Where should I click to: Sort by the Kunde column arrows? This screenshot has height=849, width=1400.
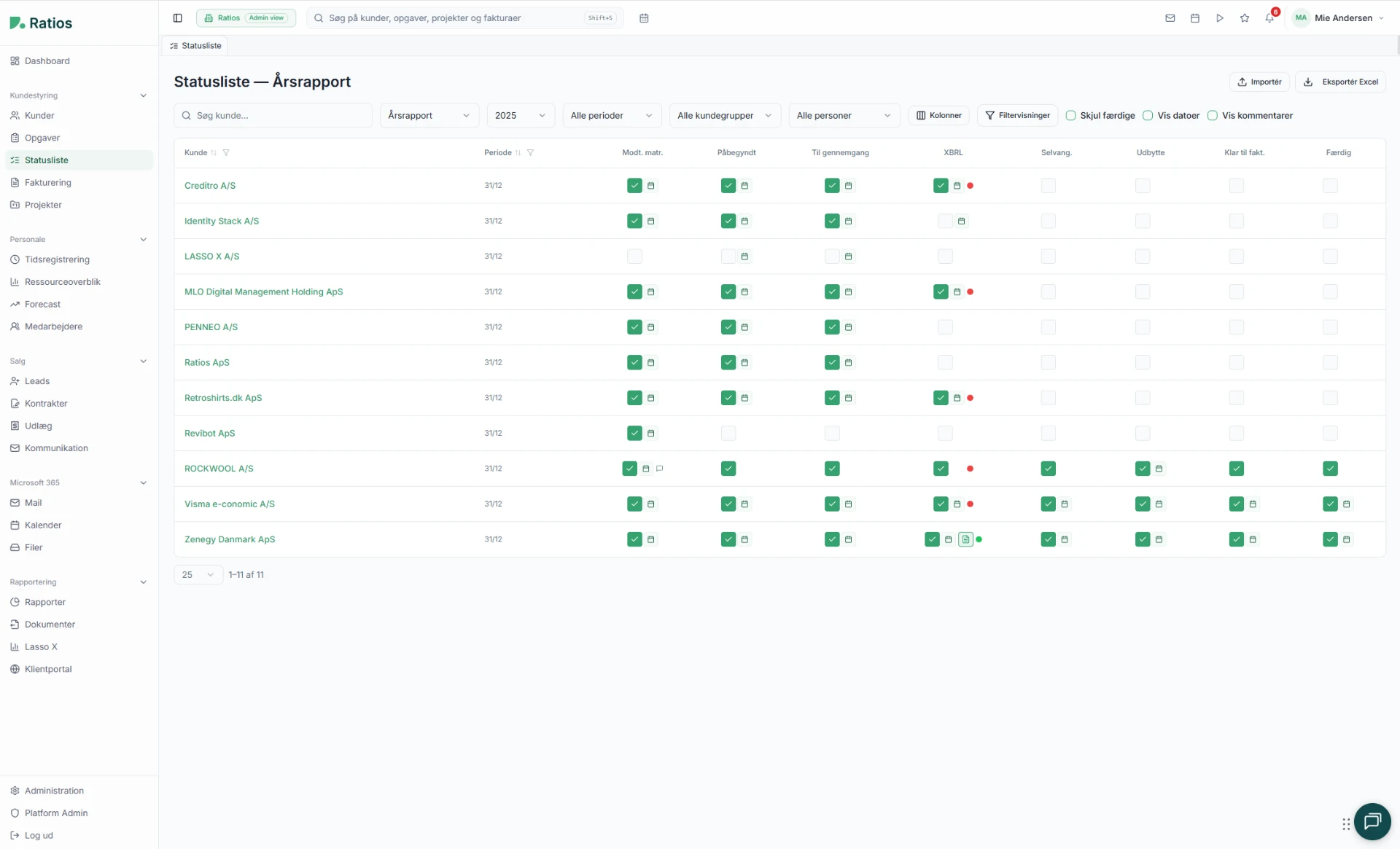[214, 153]
